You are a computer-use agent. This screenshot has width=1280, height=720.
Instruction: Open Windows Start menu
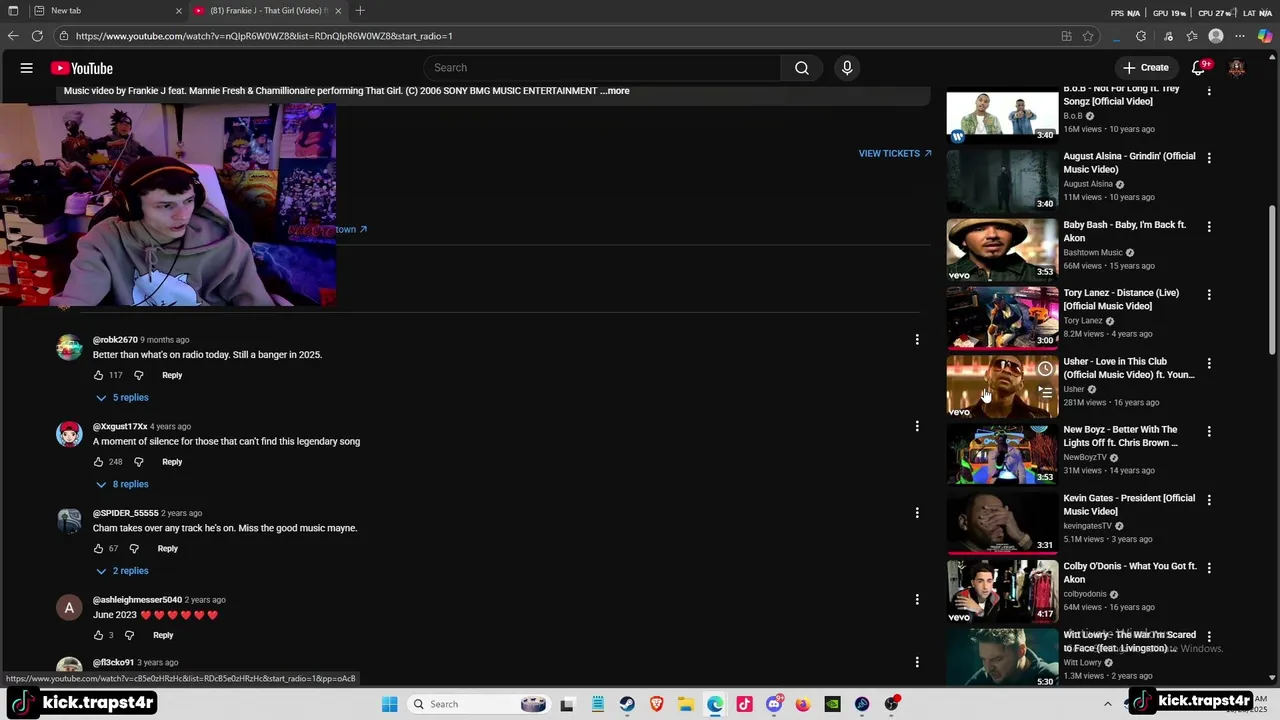pos(390,704)
